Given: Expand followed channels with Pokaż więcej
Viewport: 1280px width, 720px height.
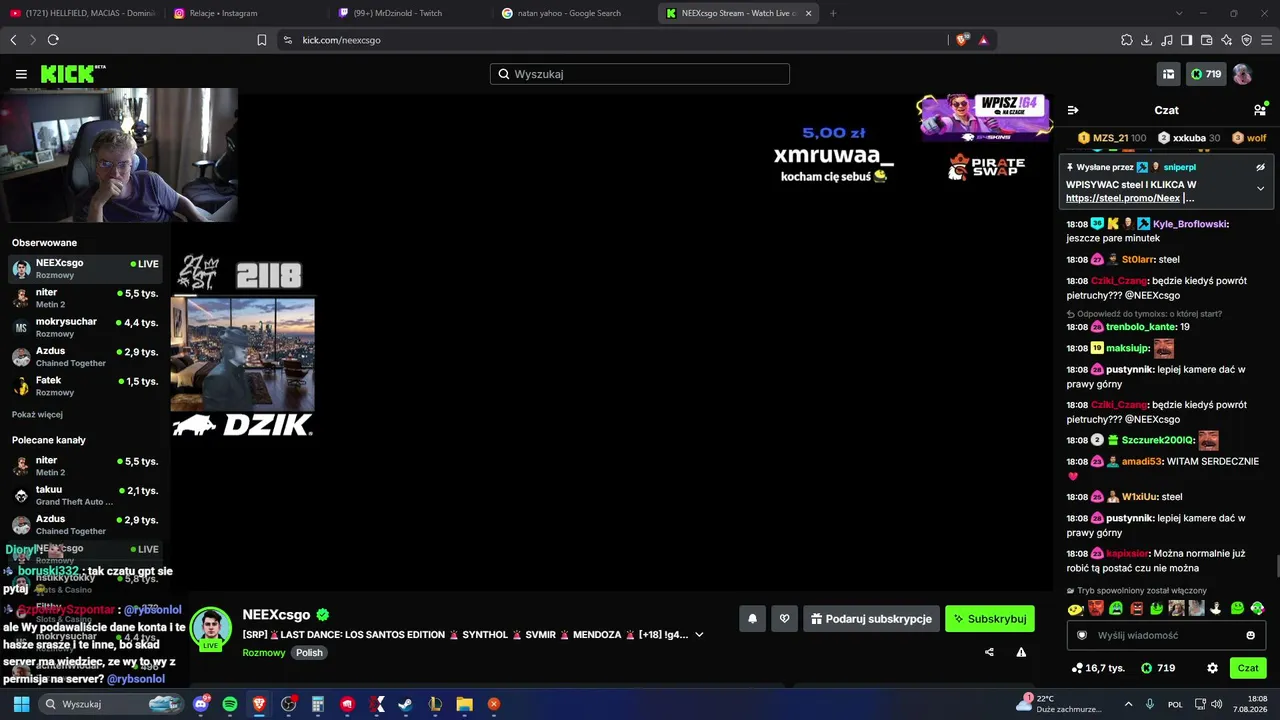Looking at the screenshot, I should point(37,414).
